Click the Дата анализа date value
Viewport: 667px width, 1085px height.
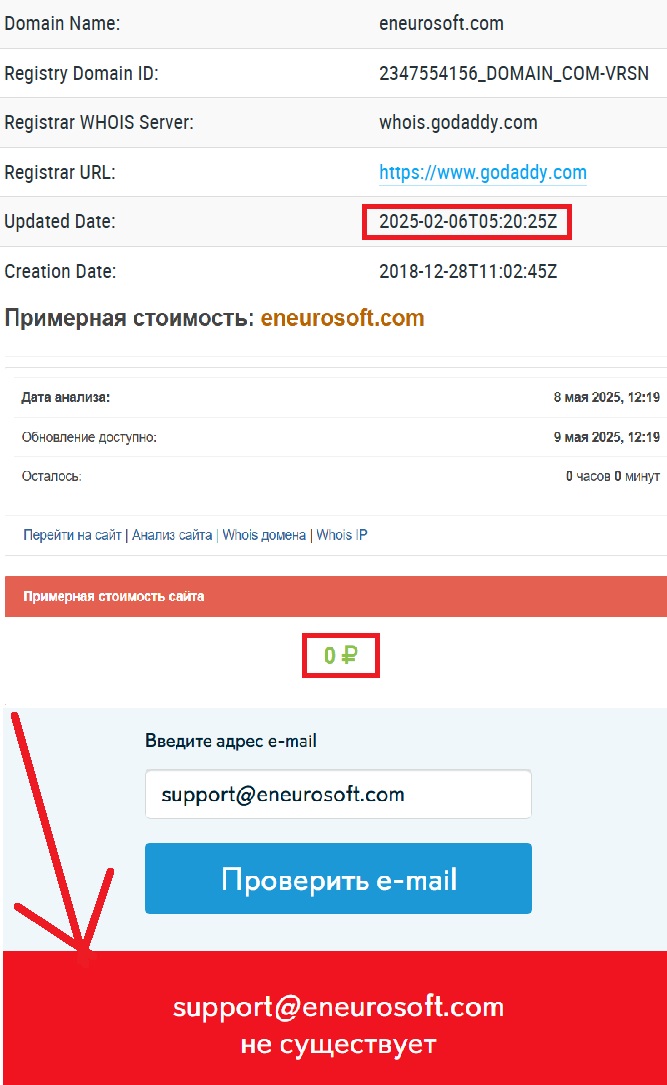[606, 397]
